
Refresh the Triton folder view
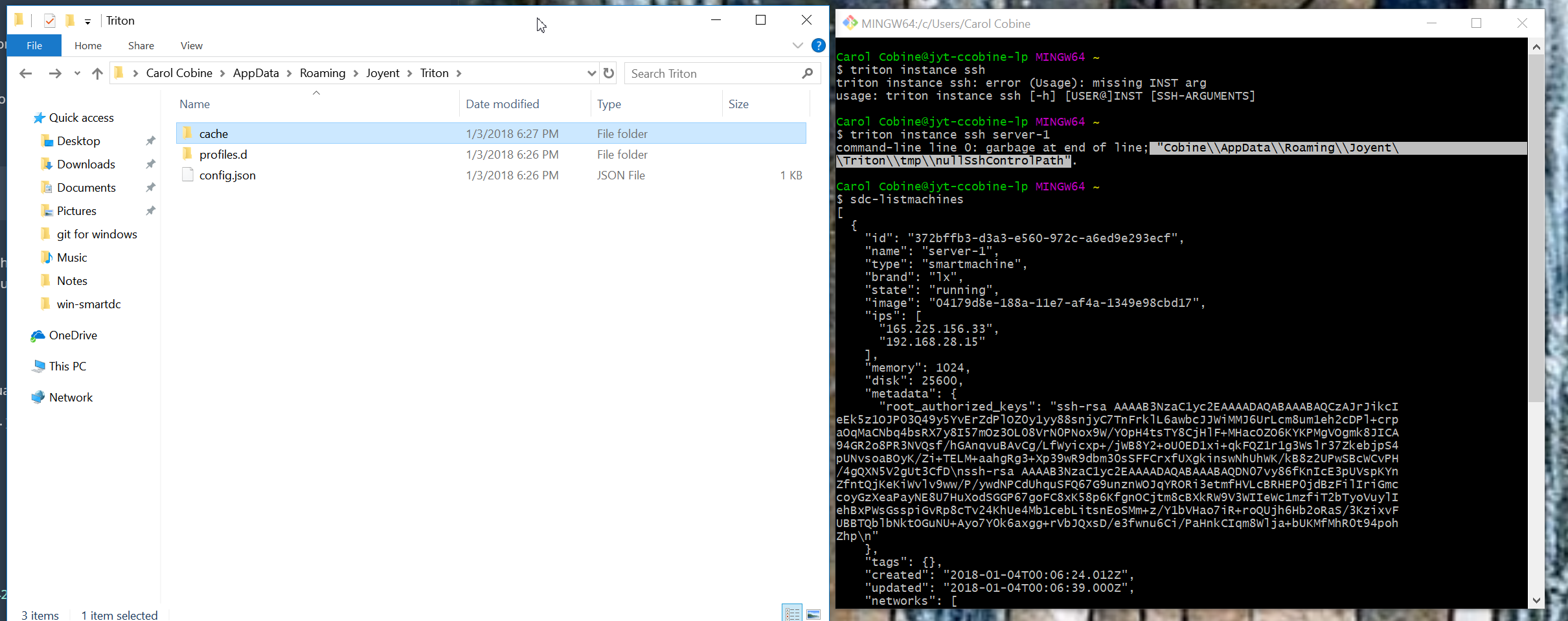point(609,73)
